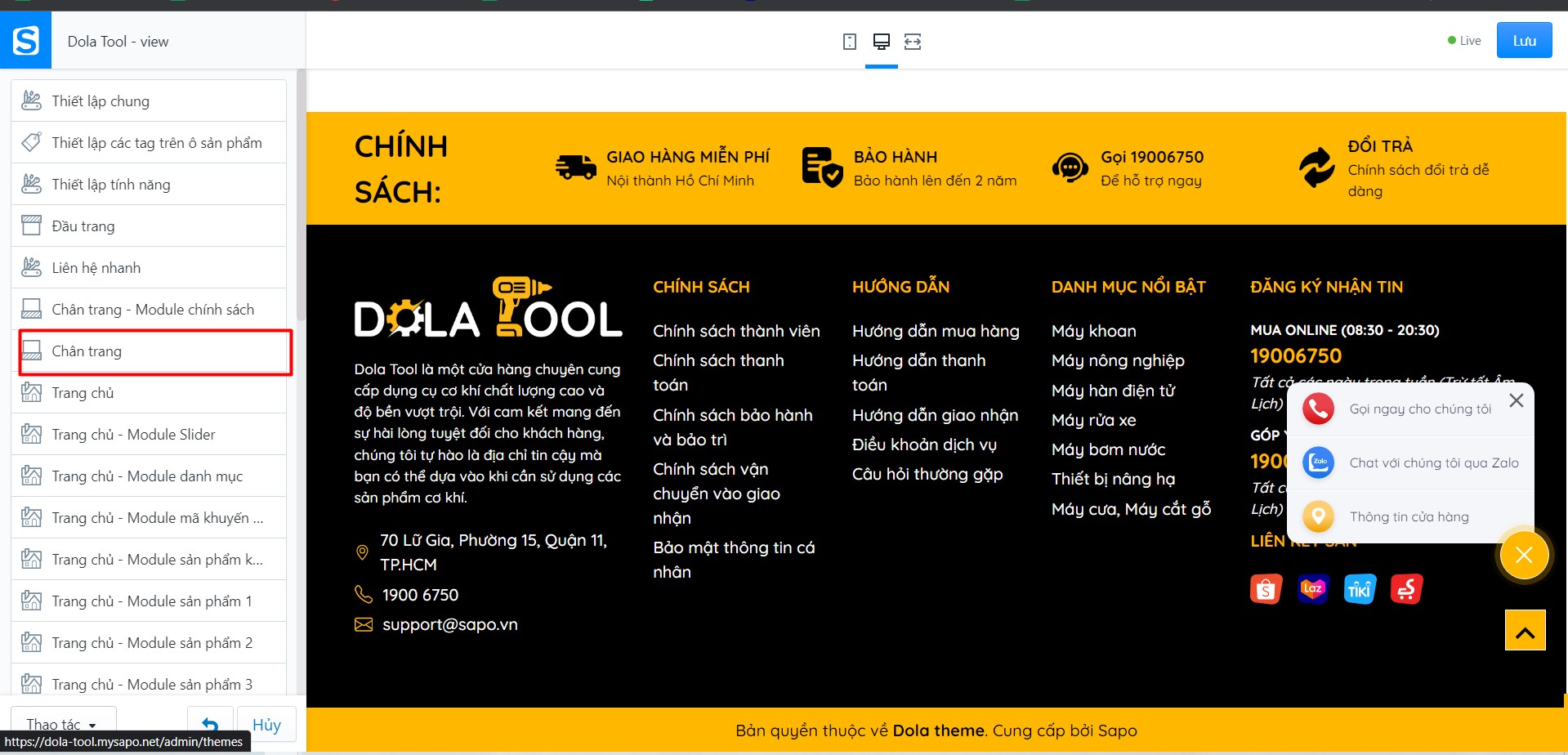
Task: Click the Hủy cancel button
Action: tap(266, 725)
